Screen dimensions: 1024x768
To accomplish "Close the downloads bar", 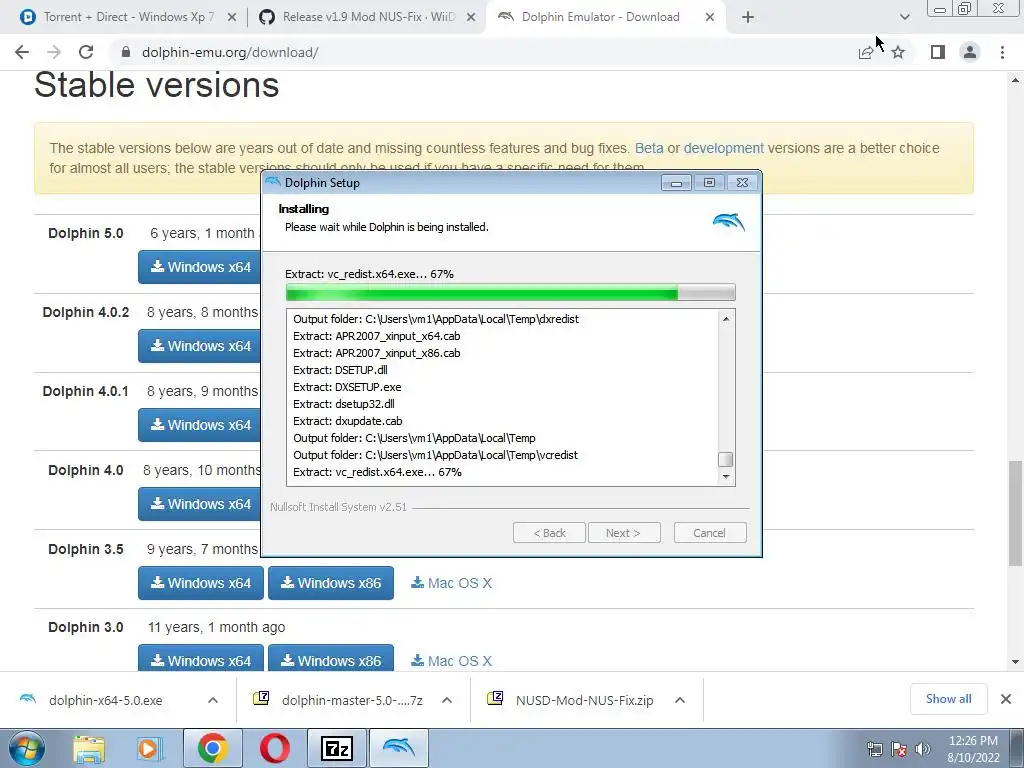I will coord(1006,699).
